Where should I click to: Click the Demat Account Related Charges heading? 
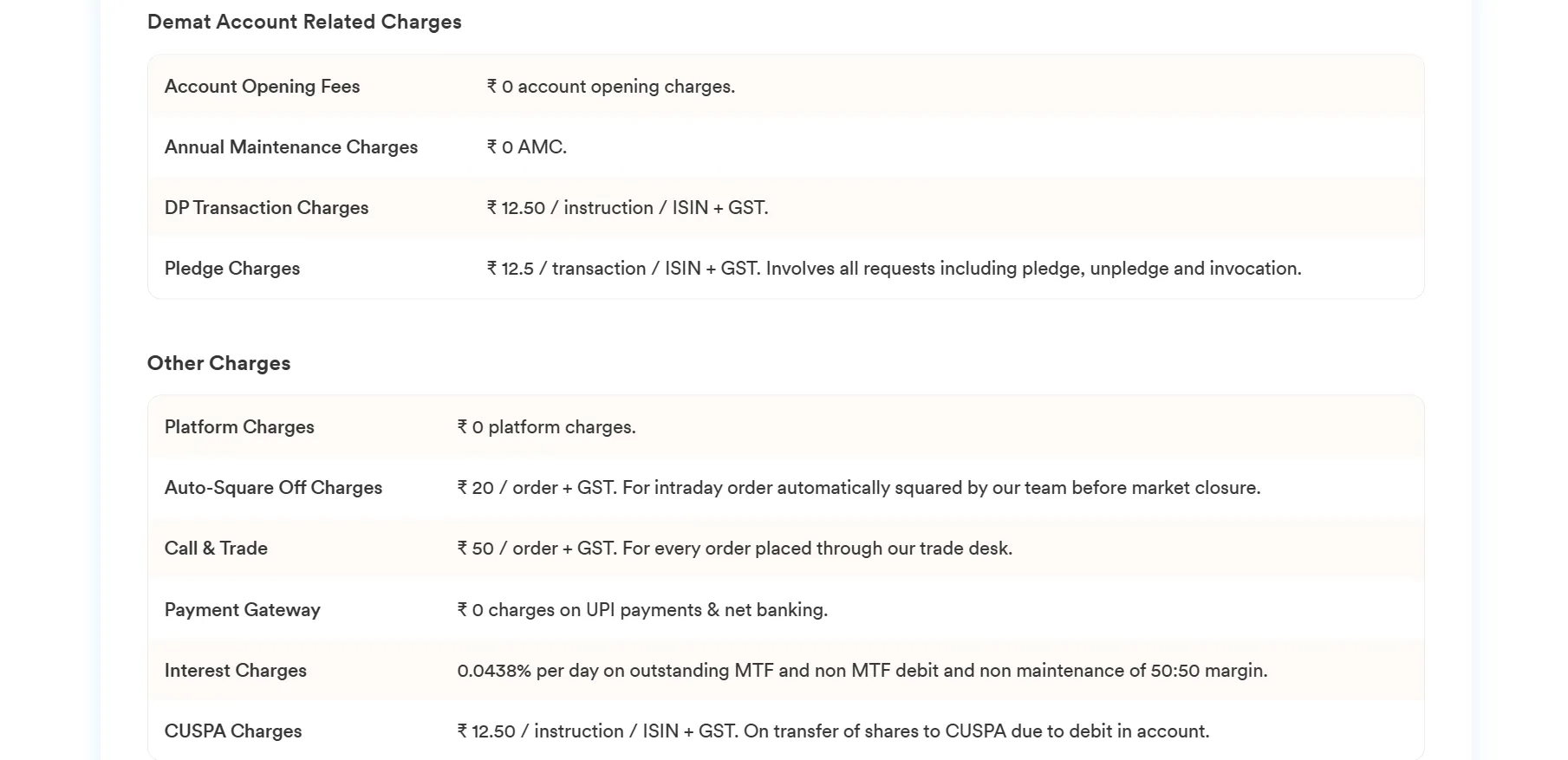click(304, 22)
